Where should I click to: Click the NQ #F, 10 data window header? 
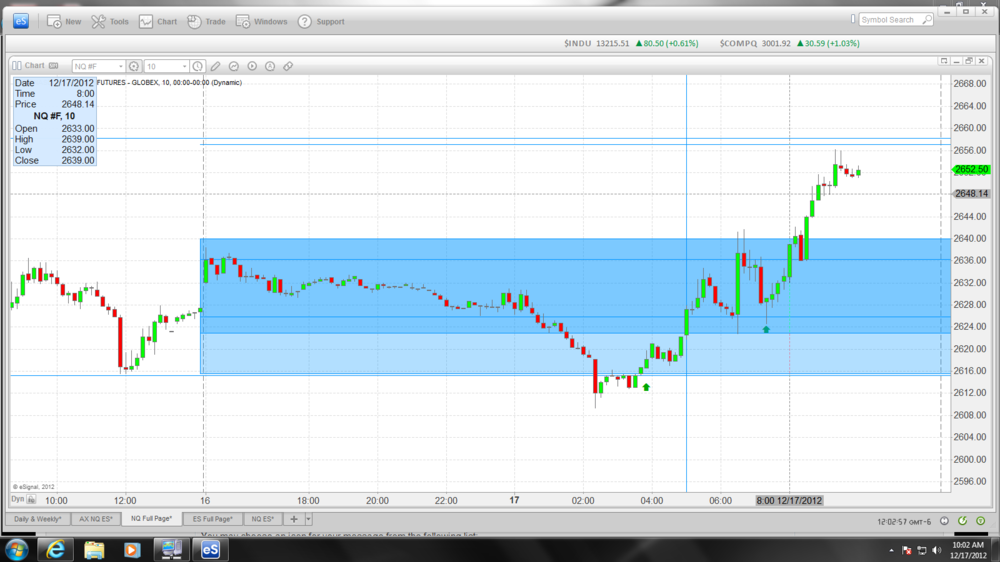54,116
